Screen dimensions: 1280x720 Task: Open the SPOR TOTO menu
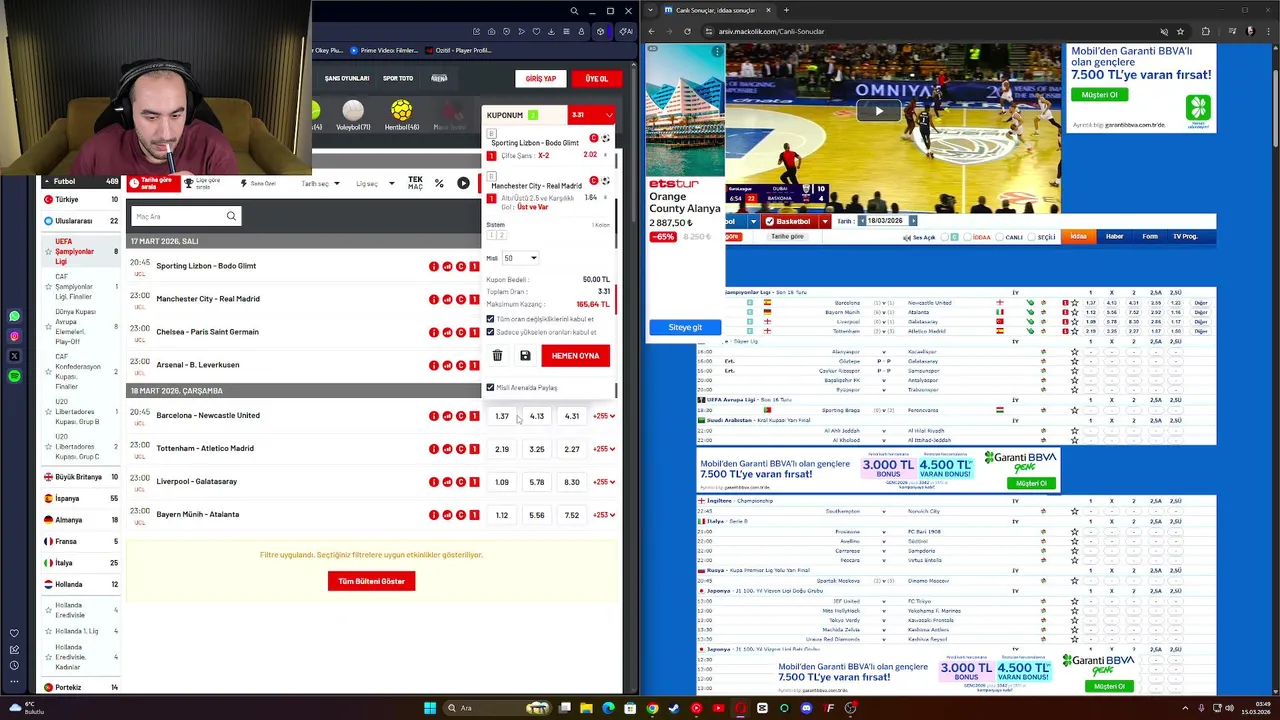pos(398,79)
